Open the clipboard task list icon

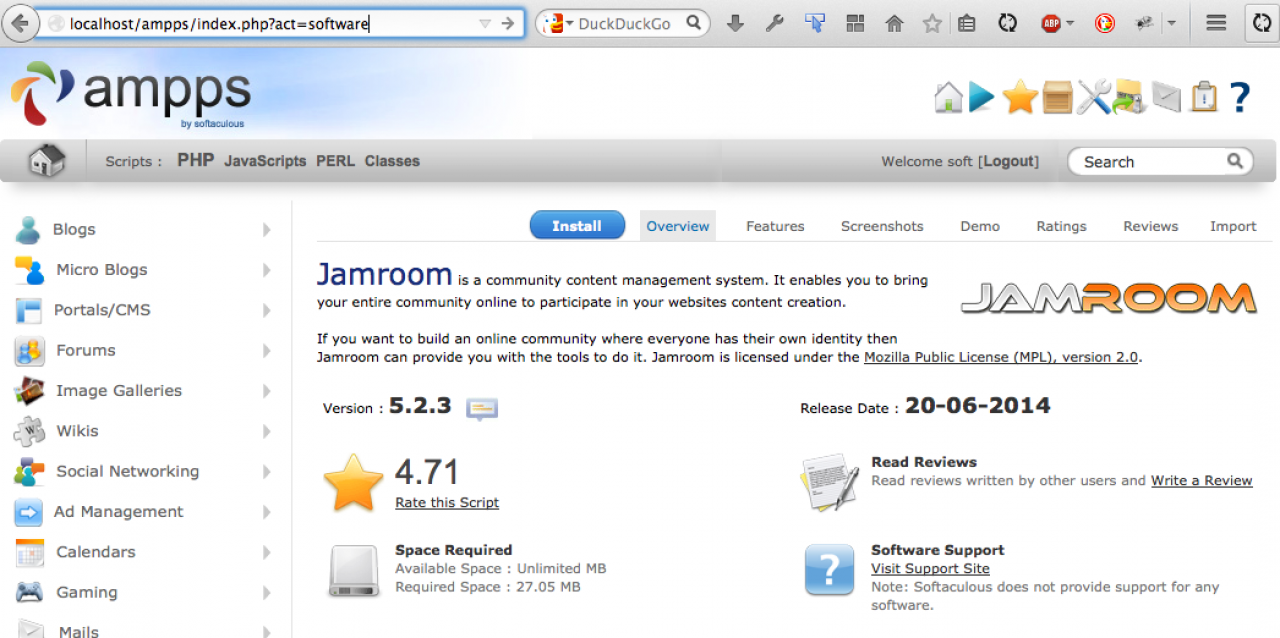point(1204,97)
